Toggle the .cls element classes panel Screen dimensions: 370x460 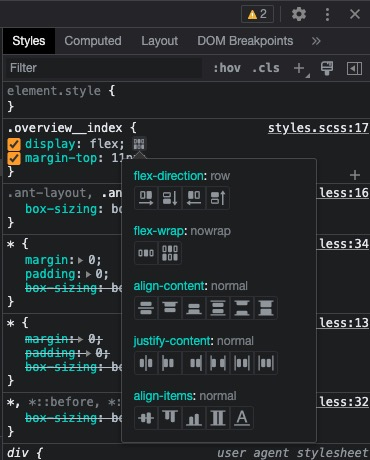[266, 68]
